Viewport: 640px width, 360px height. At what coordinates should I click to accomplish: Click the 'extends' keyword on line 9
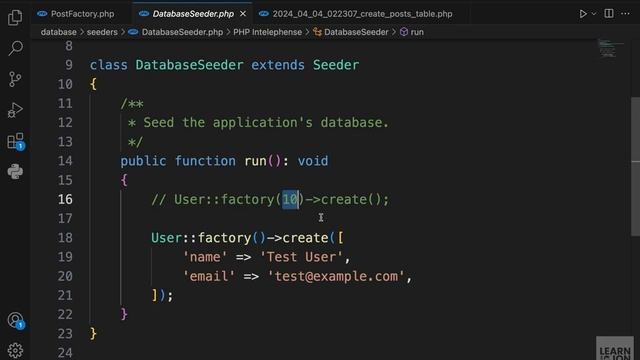(278, 65)
